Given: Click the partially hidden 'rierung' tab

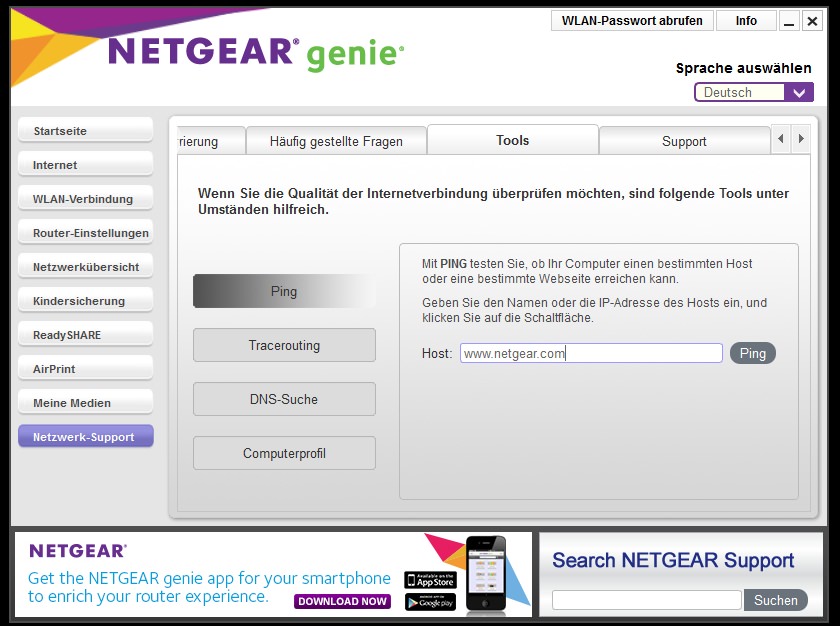Looking at the screenshot, I should tap(211, 141).
